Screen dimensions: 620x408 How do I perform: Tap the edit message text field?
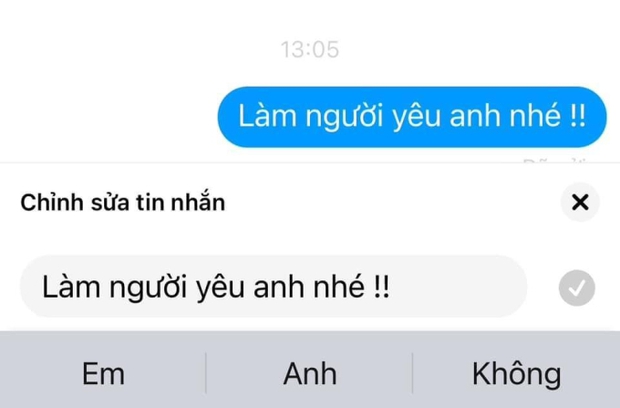(273, 287)
